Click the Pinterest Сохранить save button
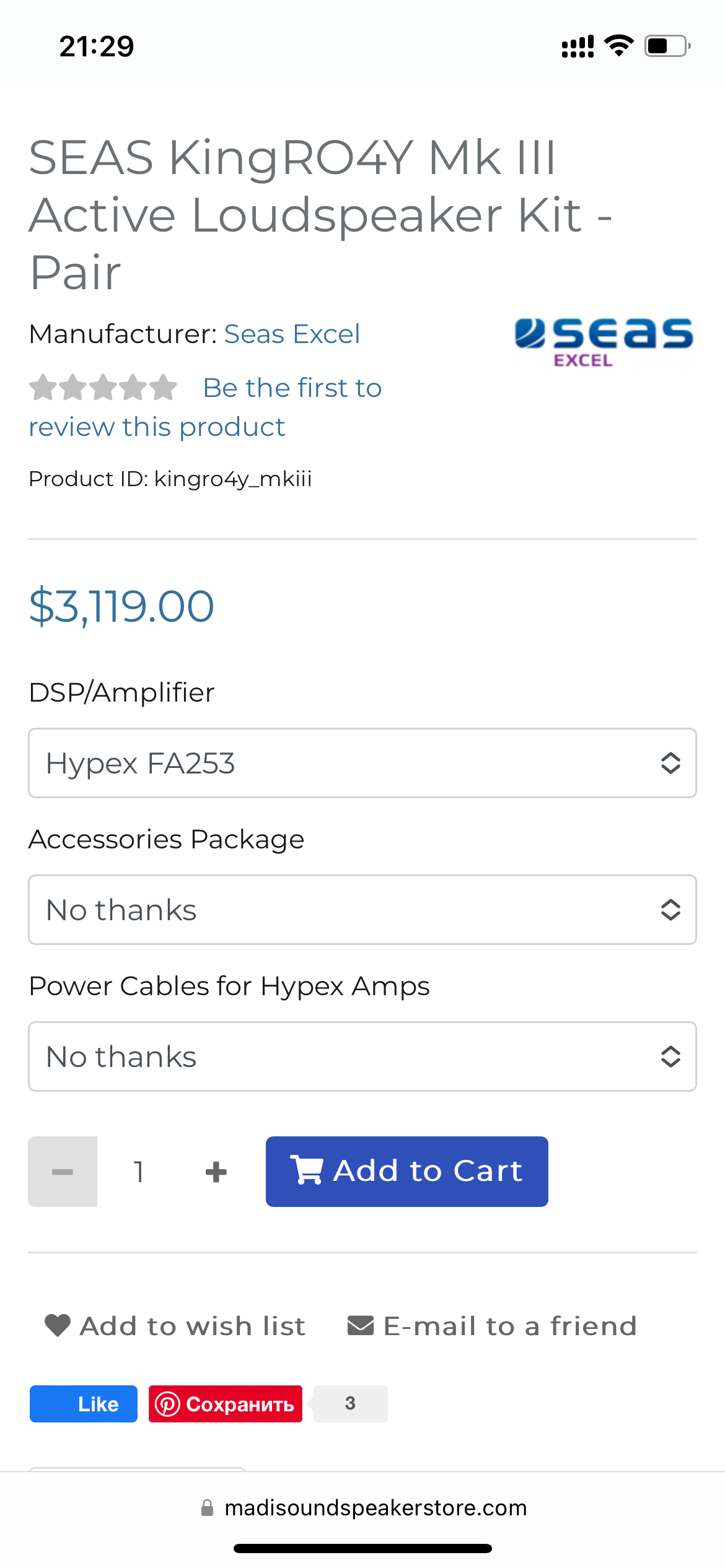725x1568 pixels. (226, 1404)
